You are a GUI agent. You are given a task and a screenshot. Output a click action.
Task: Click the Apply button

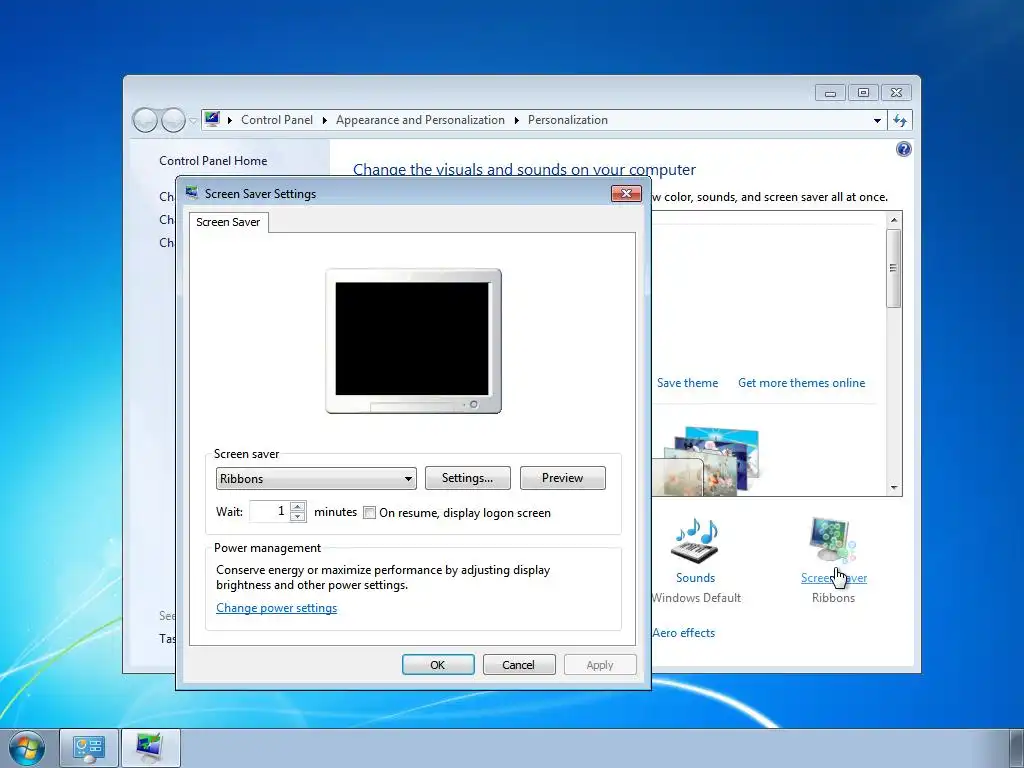(x=600, y=665)
